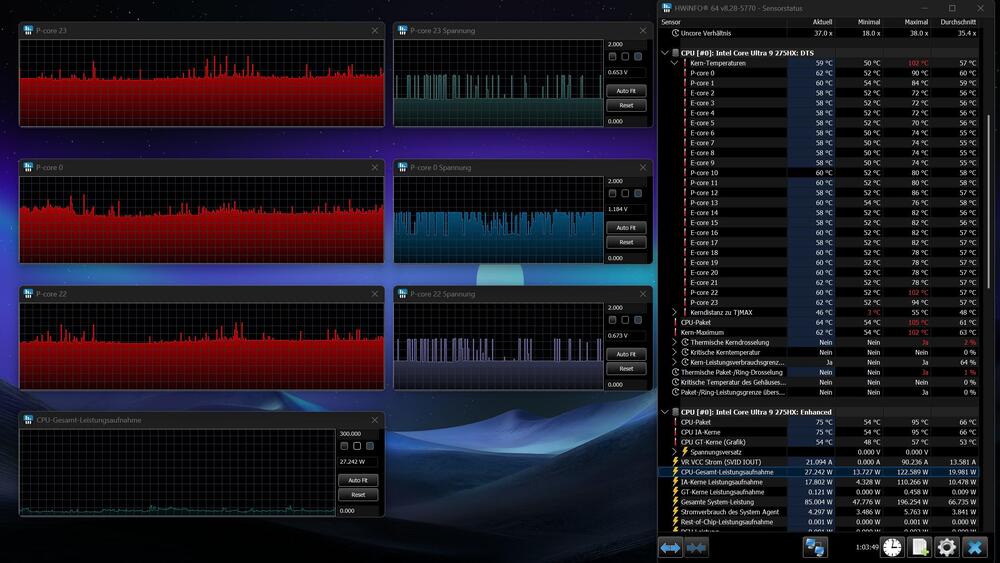
Task: Toggle first checkbox in P-core 23 Spannung graph
Action: [612, 57]
